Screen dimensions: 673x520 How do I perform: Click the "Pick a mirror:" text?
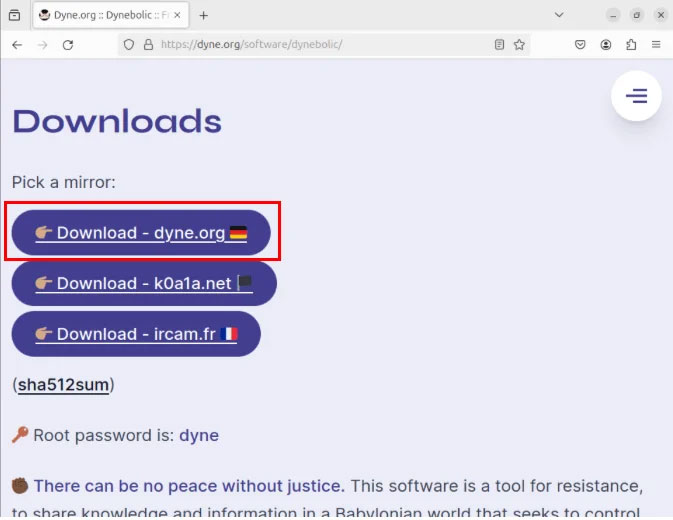(64, 182)
